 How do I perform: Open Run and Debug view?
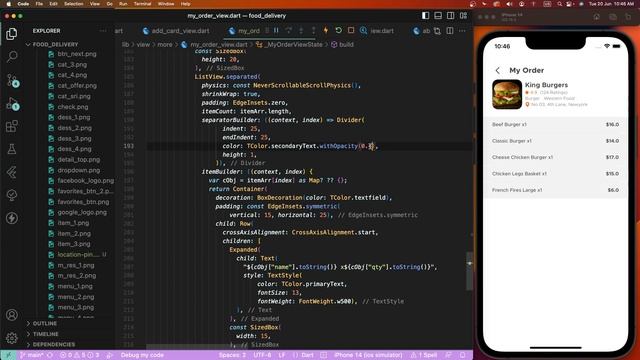coord(12,104)
